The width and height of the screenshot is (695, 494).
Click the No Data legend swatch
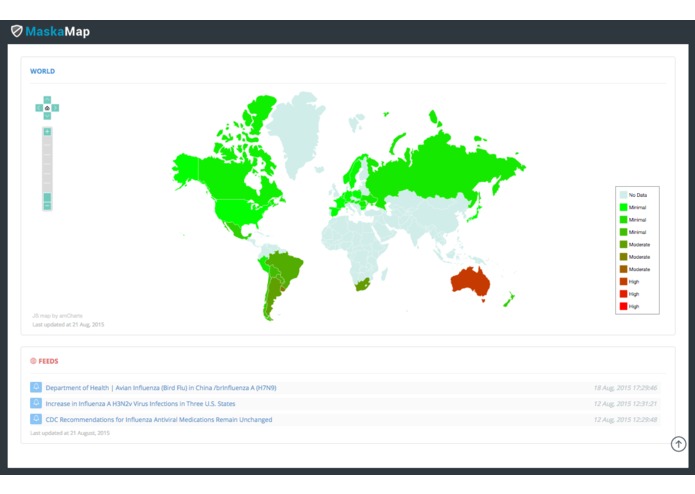pos(623,195)
